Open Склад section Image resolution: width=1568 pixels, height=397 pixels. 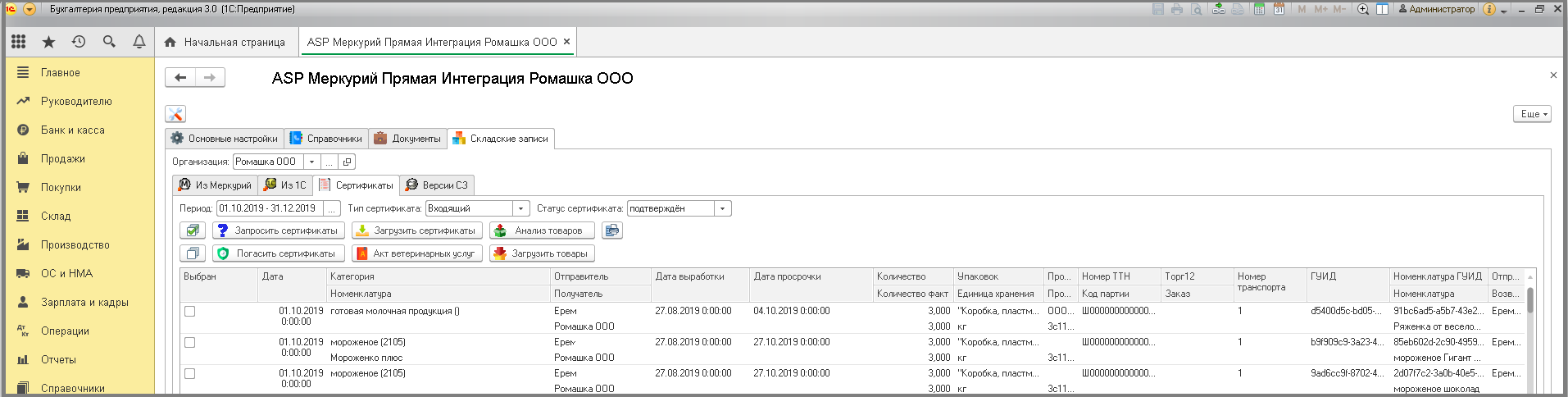(80, 216)
